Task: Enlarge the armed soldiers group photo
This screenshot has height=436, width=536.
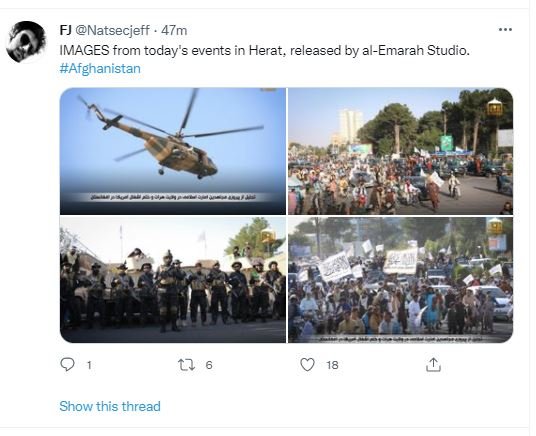Action: click(x=173, y=280)
